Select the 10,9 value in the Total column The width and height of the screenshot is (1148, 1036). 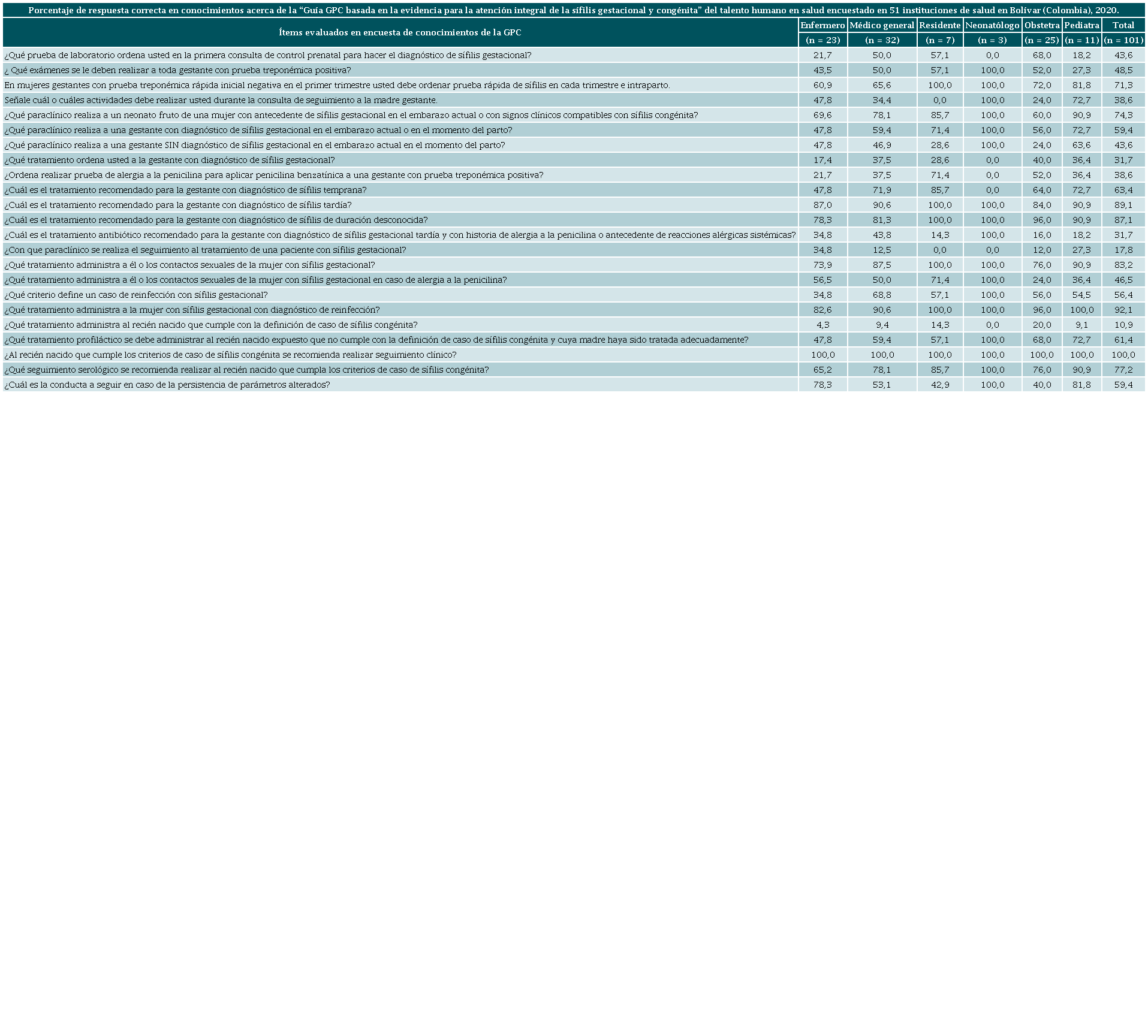1123,325
